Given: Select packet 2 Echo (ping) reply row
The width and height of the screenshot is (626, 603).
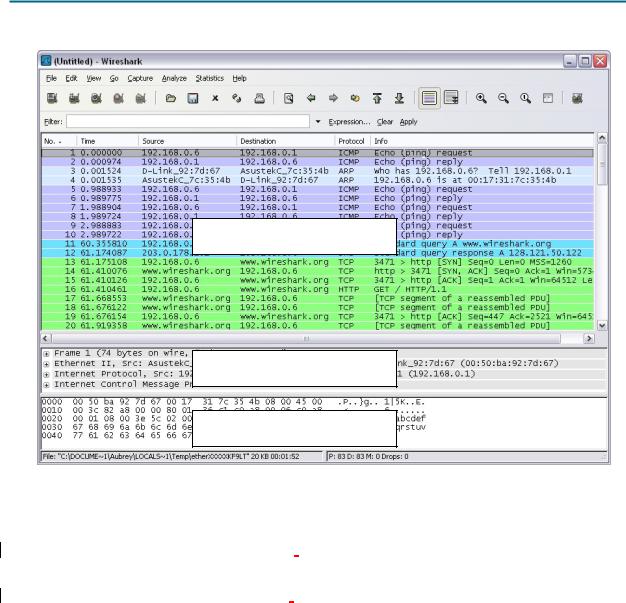Looking at the screenshot, I should 317,162.
